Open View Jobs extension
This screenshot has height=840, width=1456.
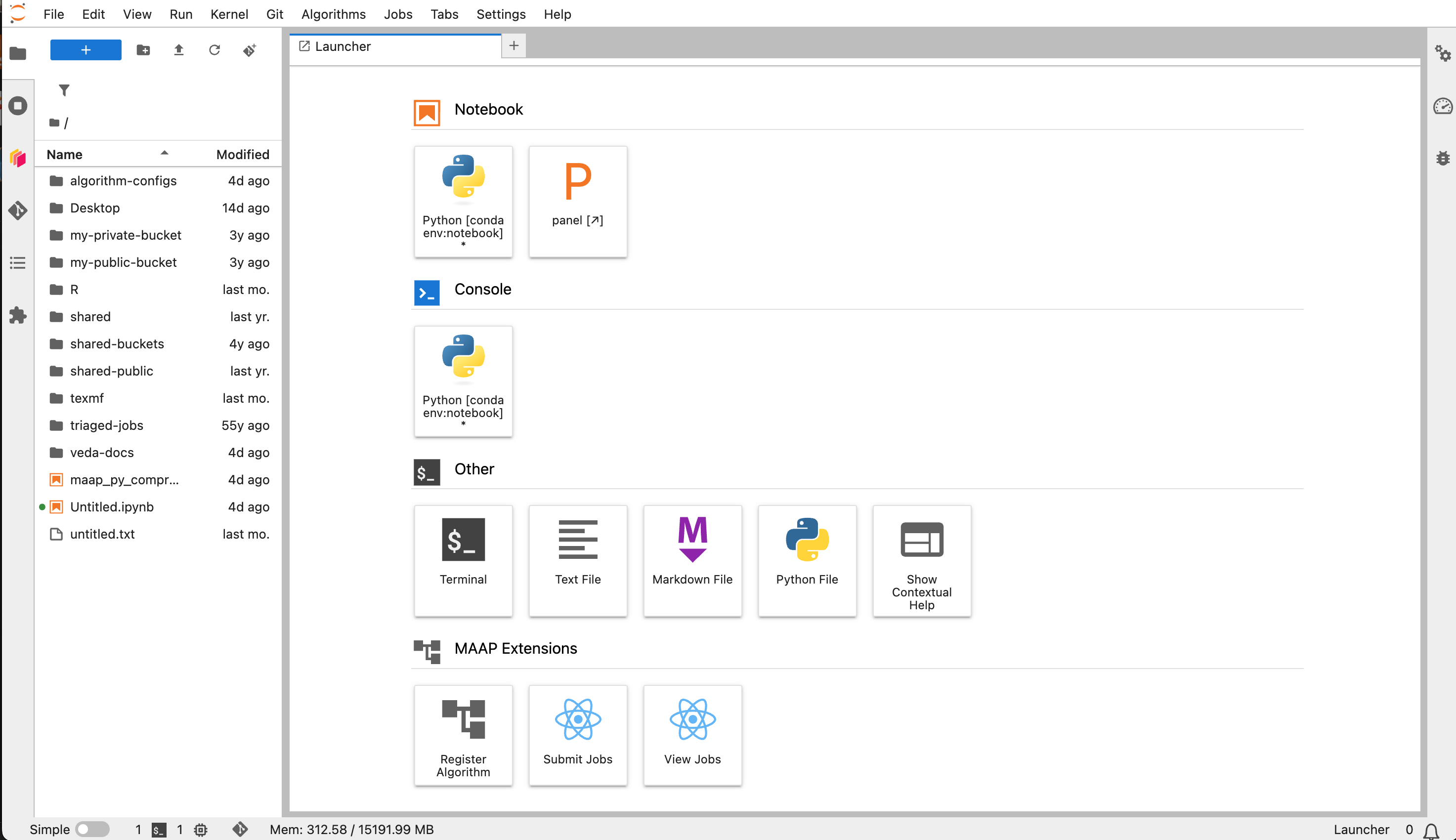[692, 735]
